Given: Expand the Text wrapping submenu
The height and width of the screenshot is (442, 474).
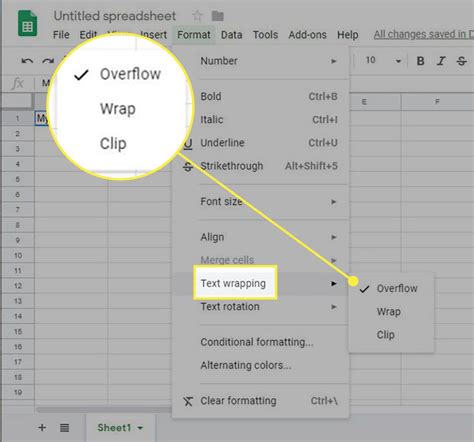Looking at the screenshot, I should [261, 284].
